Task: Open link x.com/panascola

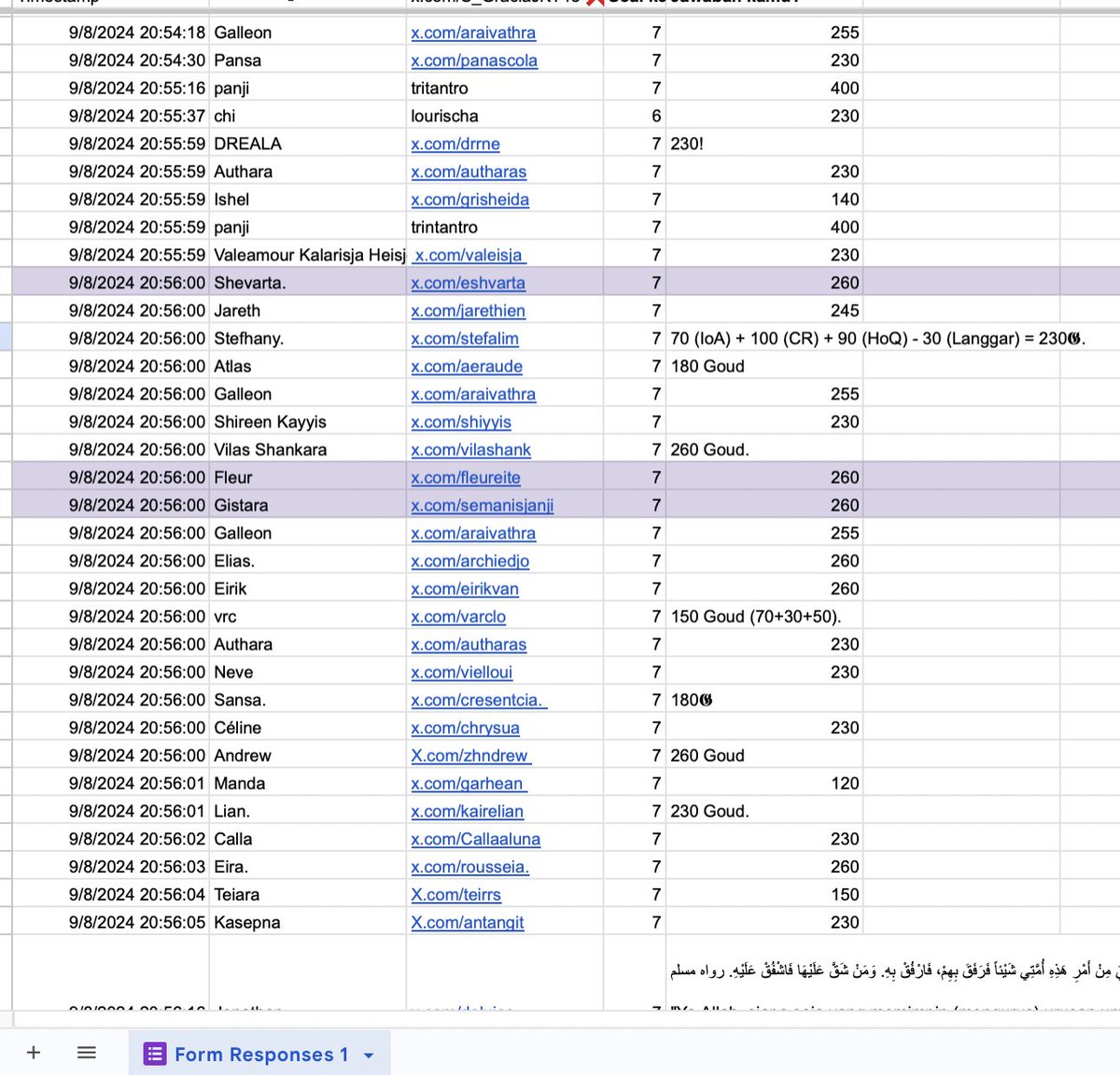Action: [474, 61]
